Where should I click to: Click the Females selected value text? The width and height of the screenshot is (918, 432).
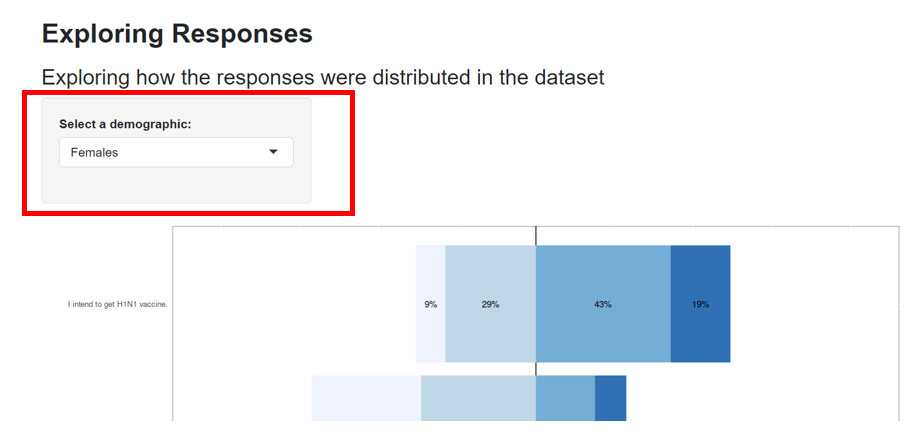(x=94, y=152)
